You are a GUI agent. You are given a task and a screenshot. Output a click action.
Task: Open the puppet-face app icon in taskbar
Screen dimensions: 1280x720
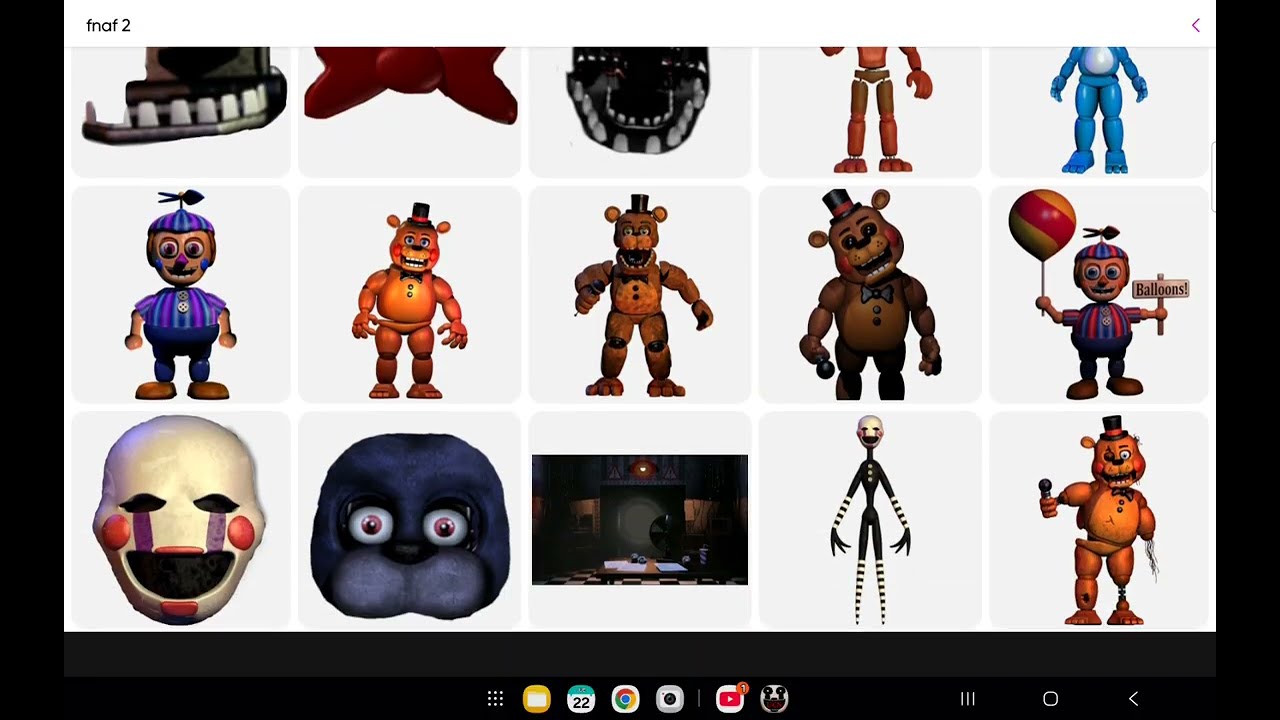(775, 699)
